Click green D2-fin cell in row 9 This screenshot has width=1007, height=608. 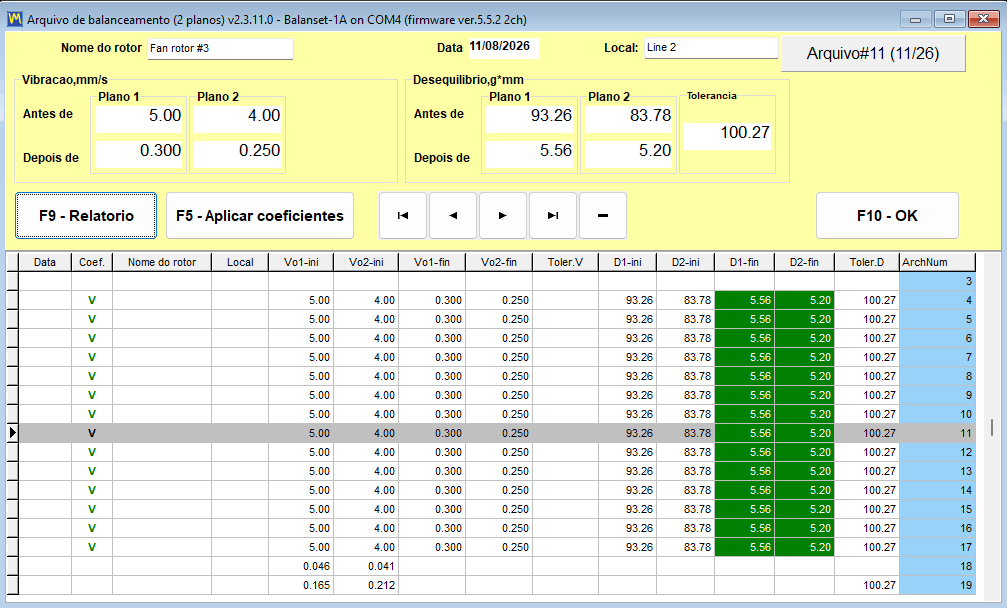coord(805,395)
